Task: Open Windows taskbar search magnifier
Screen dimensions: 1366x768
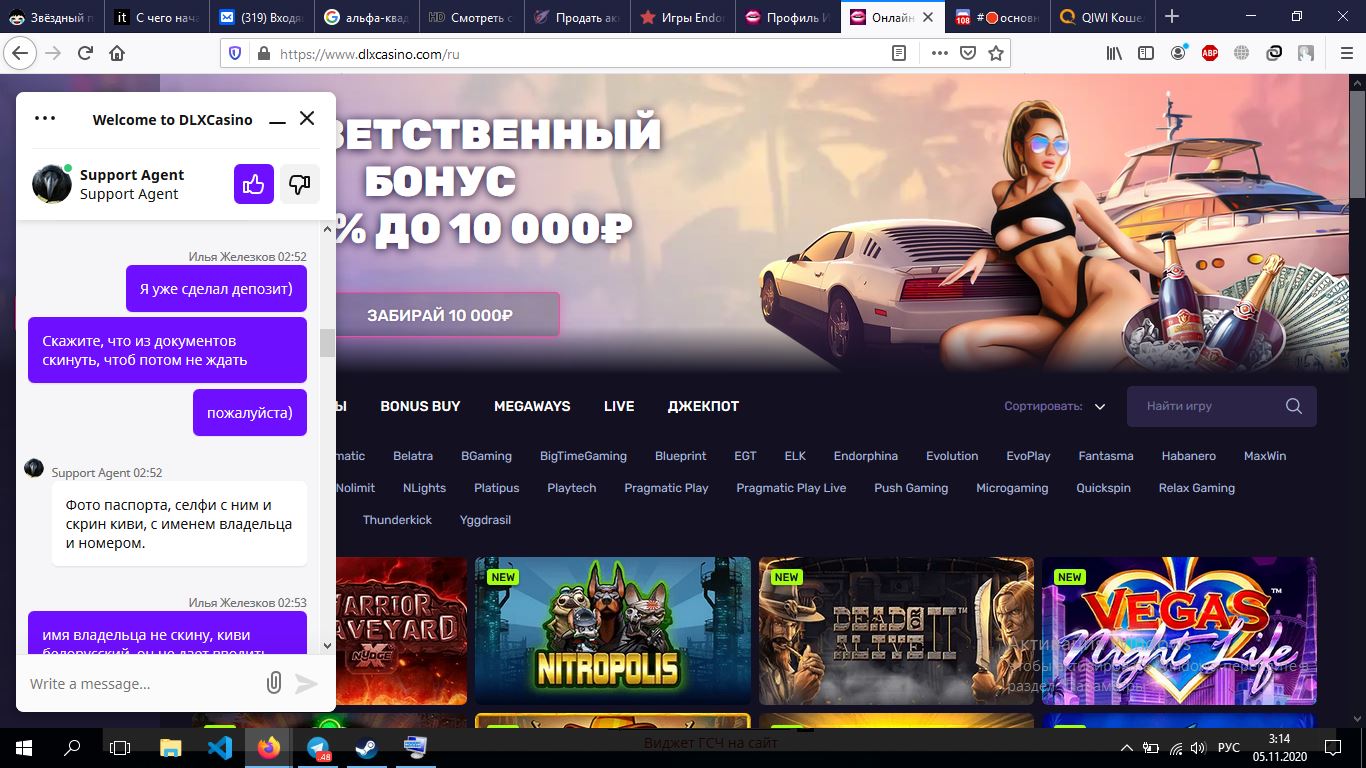Action: (72, 747)
